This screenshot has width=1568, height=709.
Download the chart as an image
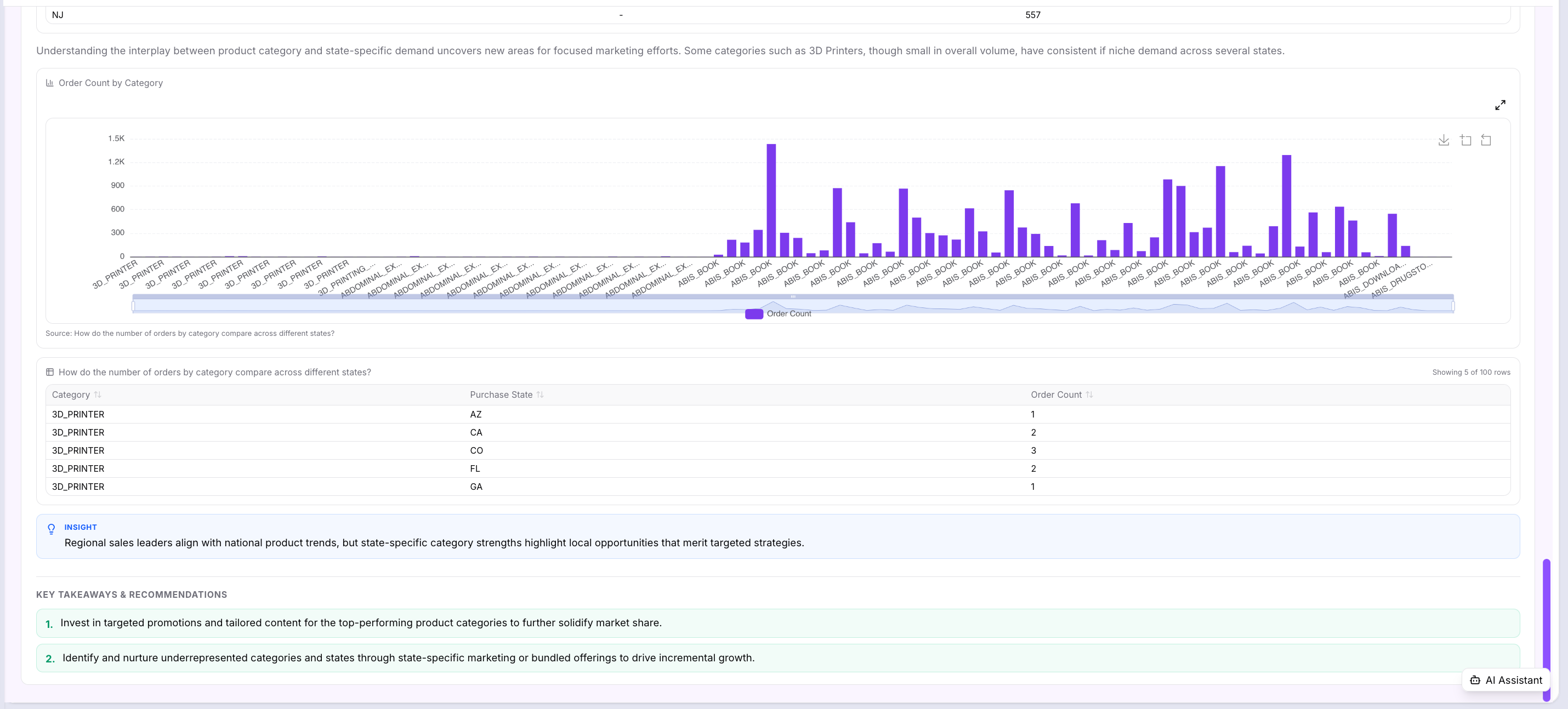pos(1443,140)
